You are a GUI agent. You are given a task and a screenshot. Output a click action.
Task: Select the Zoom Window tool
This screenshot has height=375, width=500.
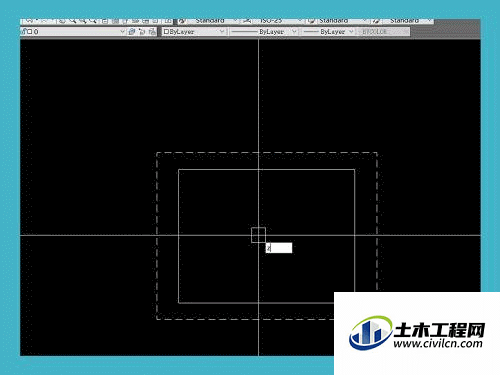click(83, 21)
